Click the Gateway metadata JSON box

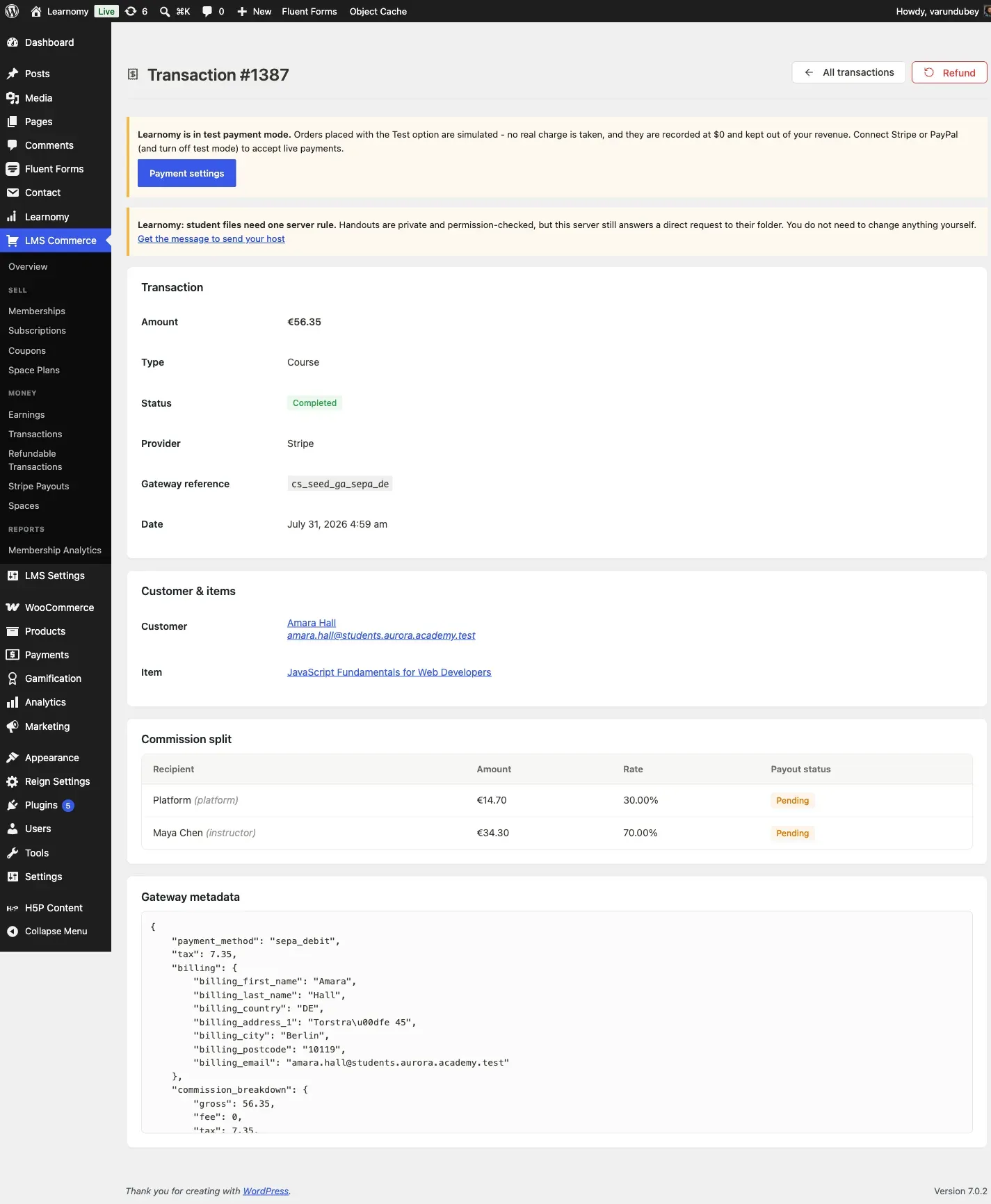pos(556,1022)
